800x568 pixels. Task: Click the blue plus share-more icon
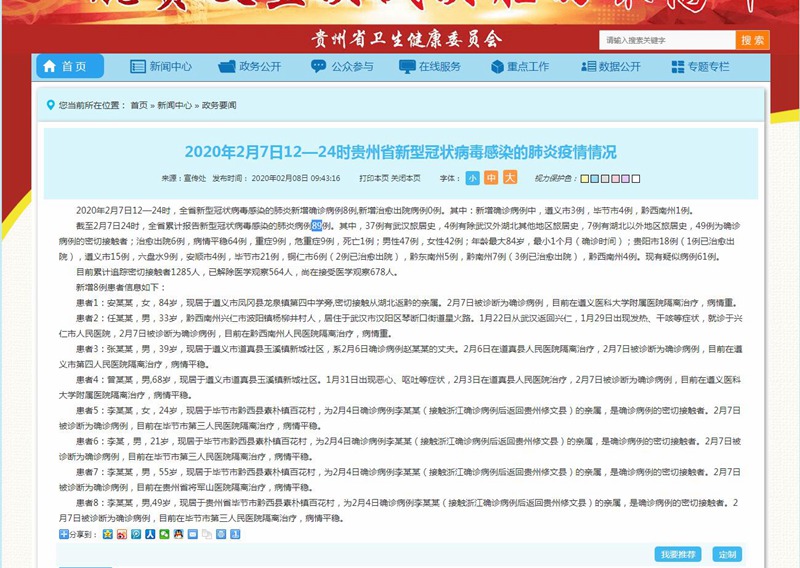63,534
